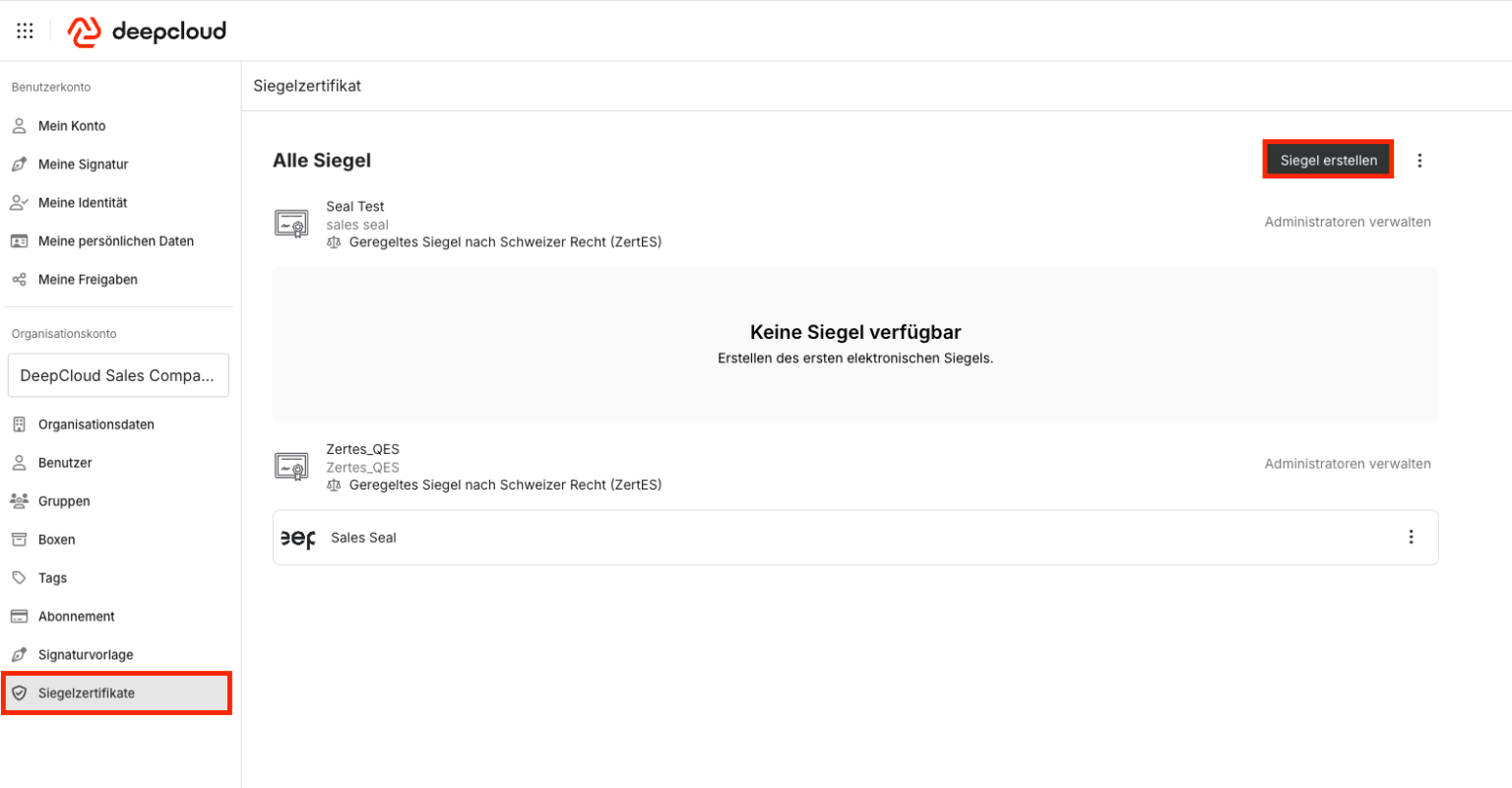Open Administratoren verwalten for Zertes_QES

pyautogui.click(x=1348, y=463)
